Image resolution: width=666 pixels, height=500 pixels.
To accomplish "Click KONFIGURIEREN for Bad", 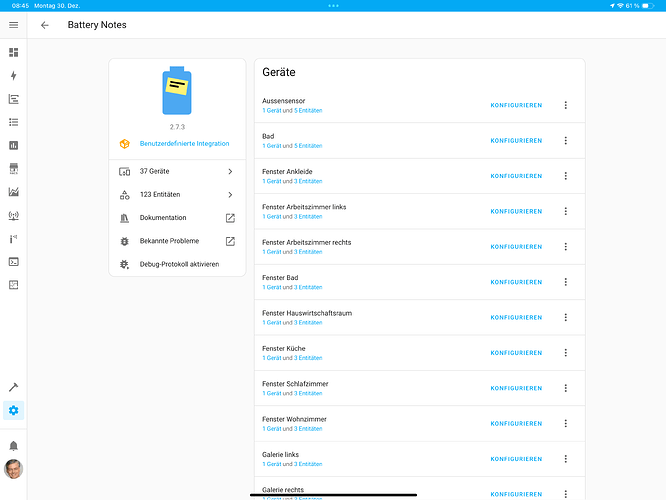I will [x=516, y=141].
